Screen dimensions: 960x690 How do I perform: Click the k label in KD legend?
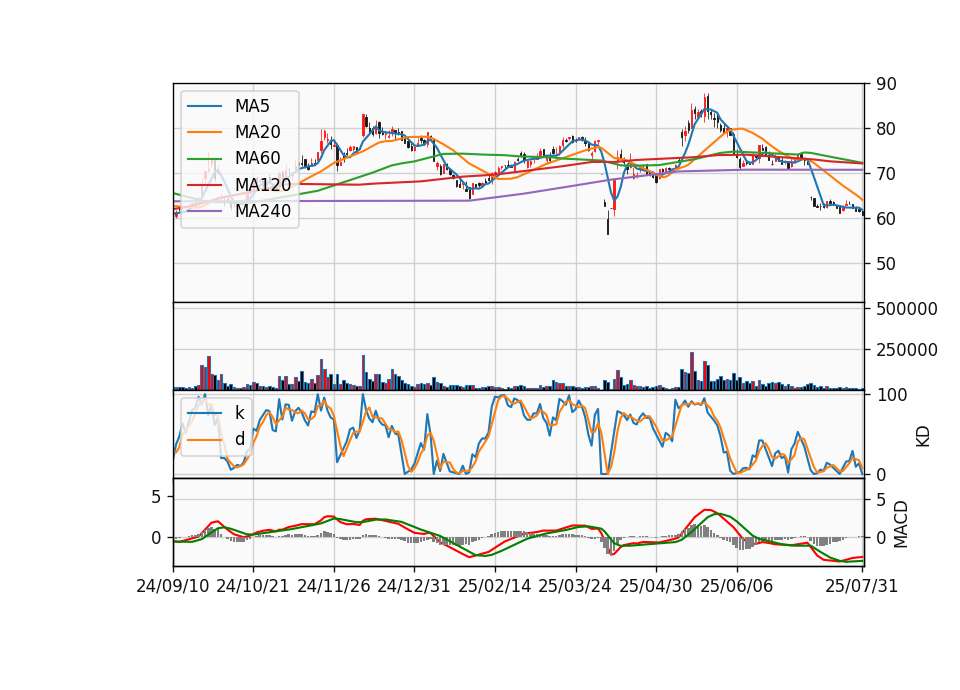(239, 413)
